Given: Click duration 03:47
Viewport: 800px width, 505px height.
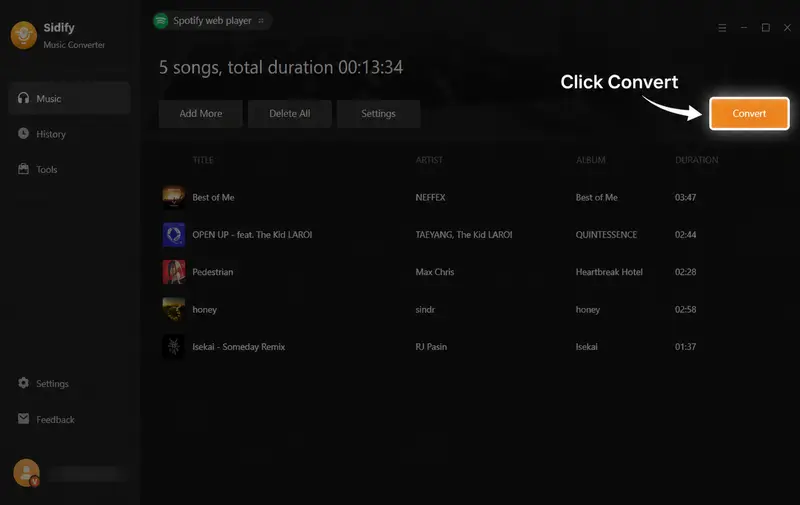Looking at the screenshot, I should tap(685, 197).
